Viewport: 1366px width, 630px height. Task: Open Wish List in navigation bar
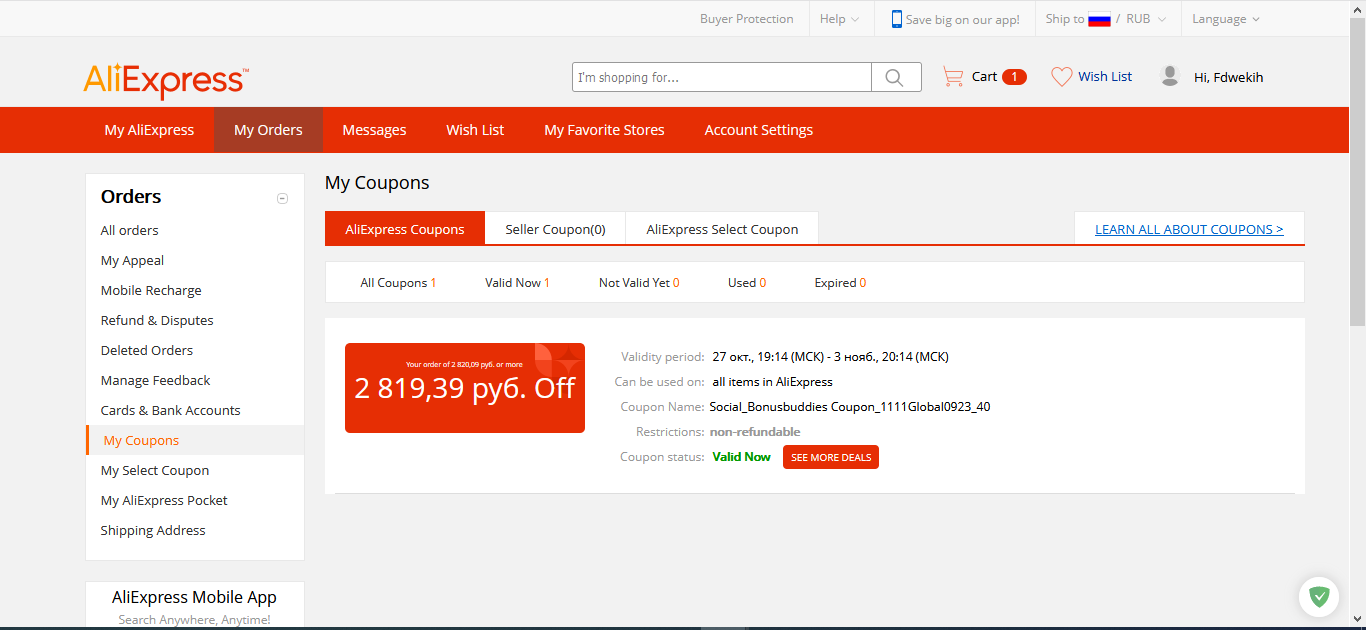(475, 130)
